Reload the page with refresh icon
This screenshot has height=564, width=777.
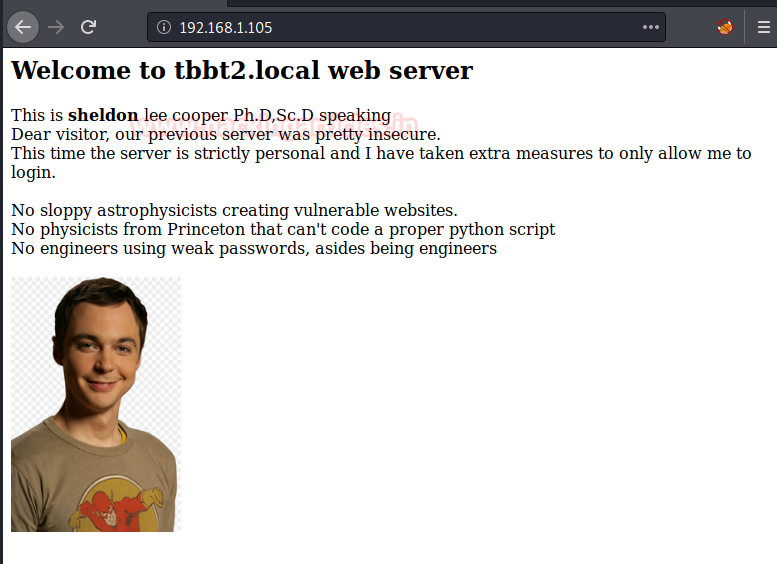coord(88,27)
